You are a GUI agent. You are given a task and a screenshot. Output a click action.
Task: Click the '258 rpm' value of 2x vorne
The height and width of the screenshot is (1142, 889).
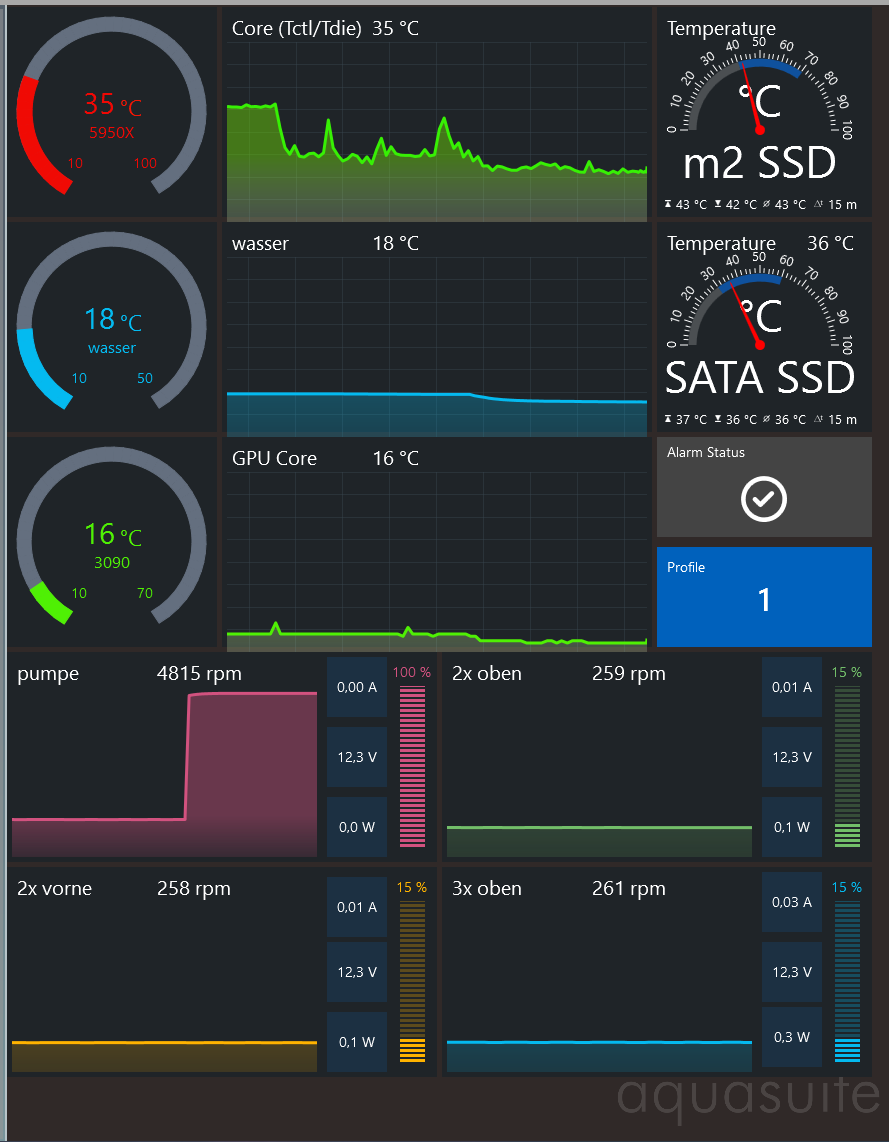click(194, 889)
